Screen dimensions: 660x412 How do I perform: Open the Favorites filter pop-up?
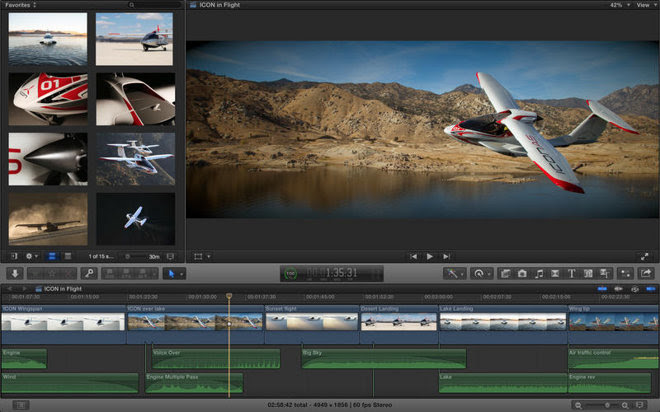tap(21, 5)
